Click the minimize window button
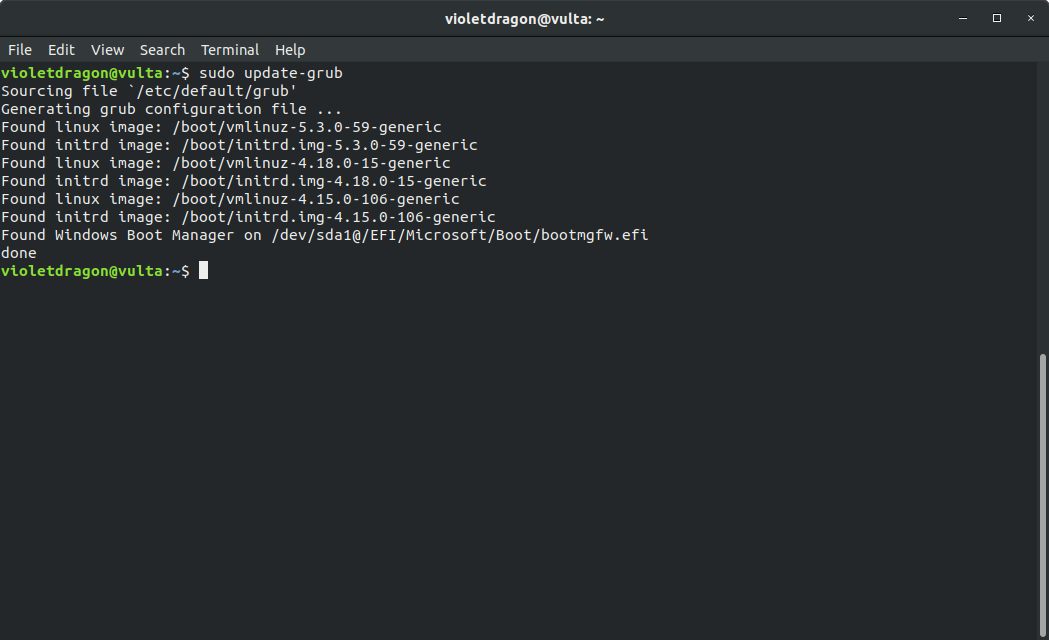The height and width of the screenshot is (640, 1049). pos(961,18)
